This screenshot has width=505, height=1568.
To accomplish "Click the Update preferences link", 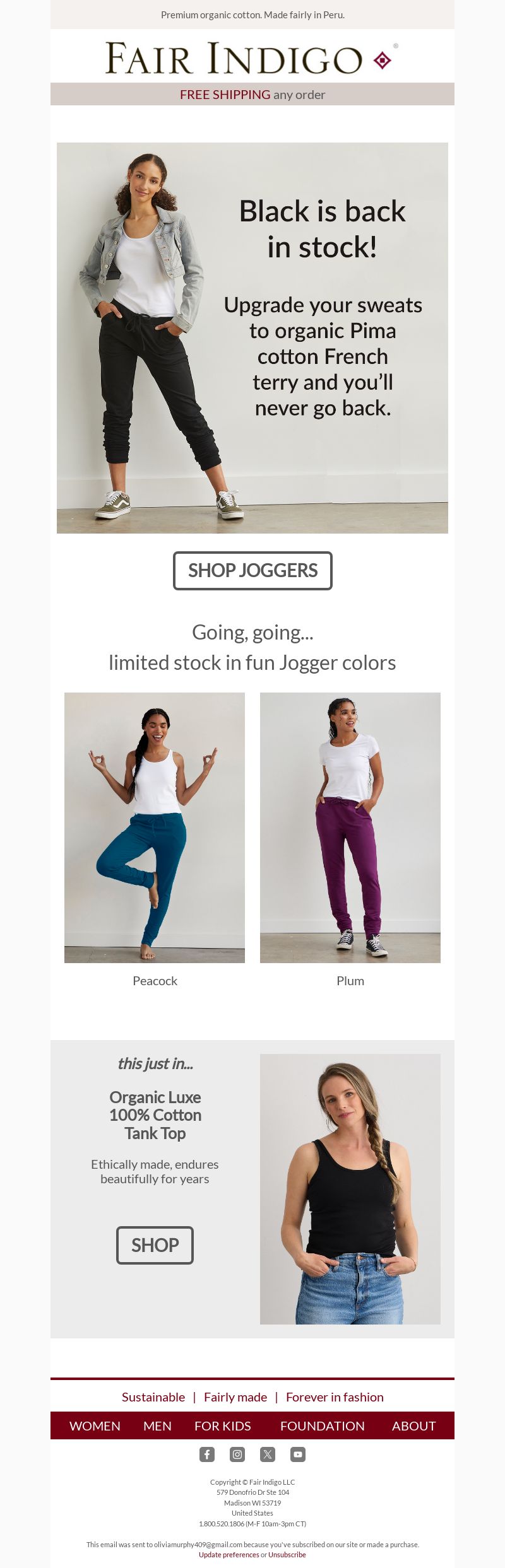I will (x=229, y=1555).
